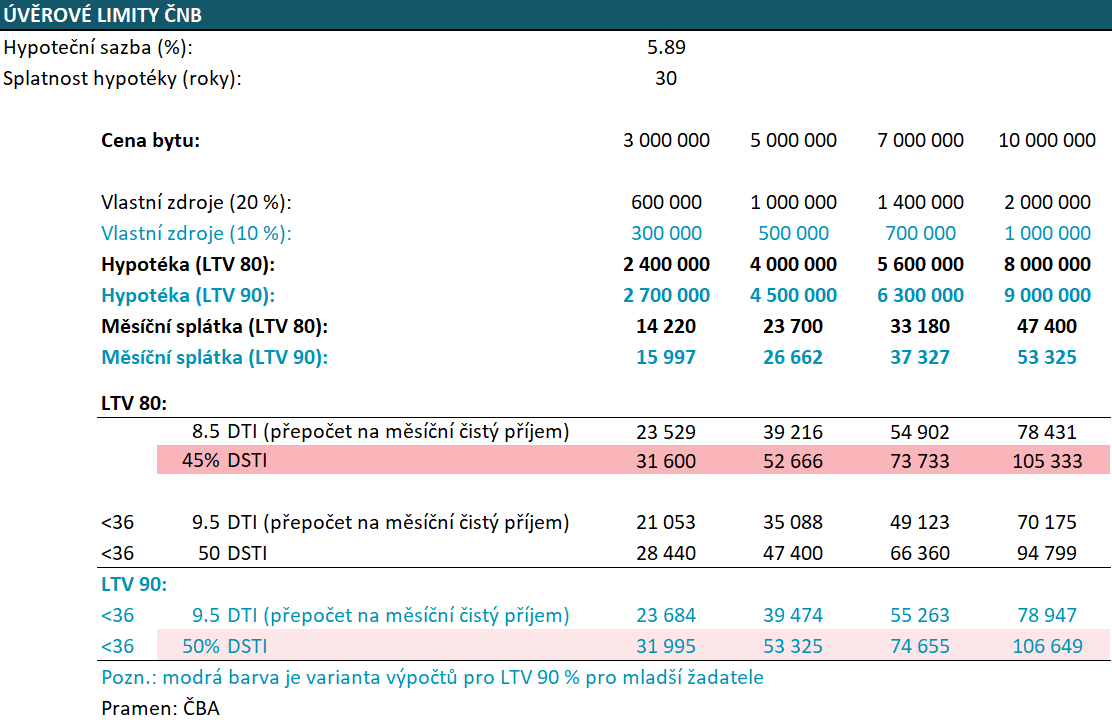Image resolution: width=1112 pixels, height=724 pixels.
Task: Click the blue monthly payment 15 997
Action: tap(666, 357)
